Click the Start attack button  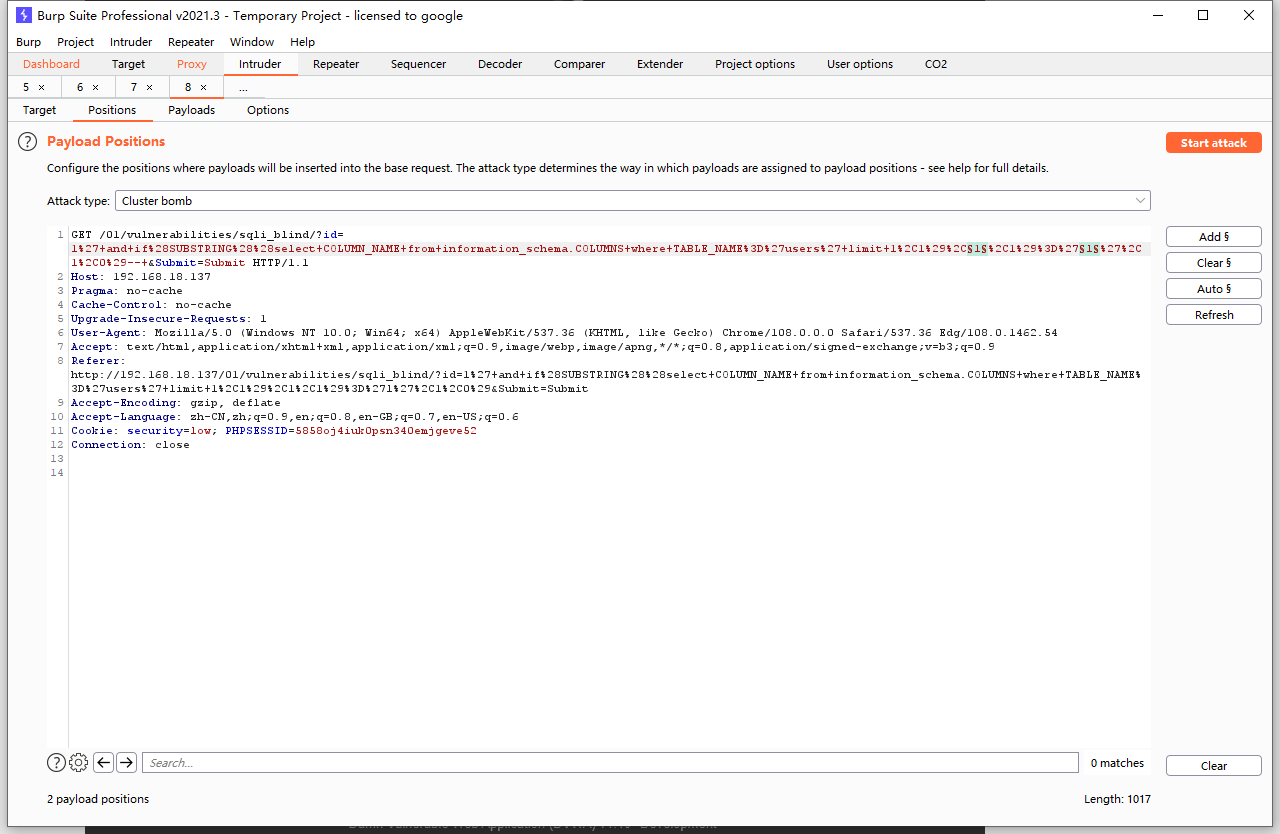(1213, 143)
